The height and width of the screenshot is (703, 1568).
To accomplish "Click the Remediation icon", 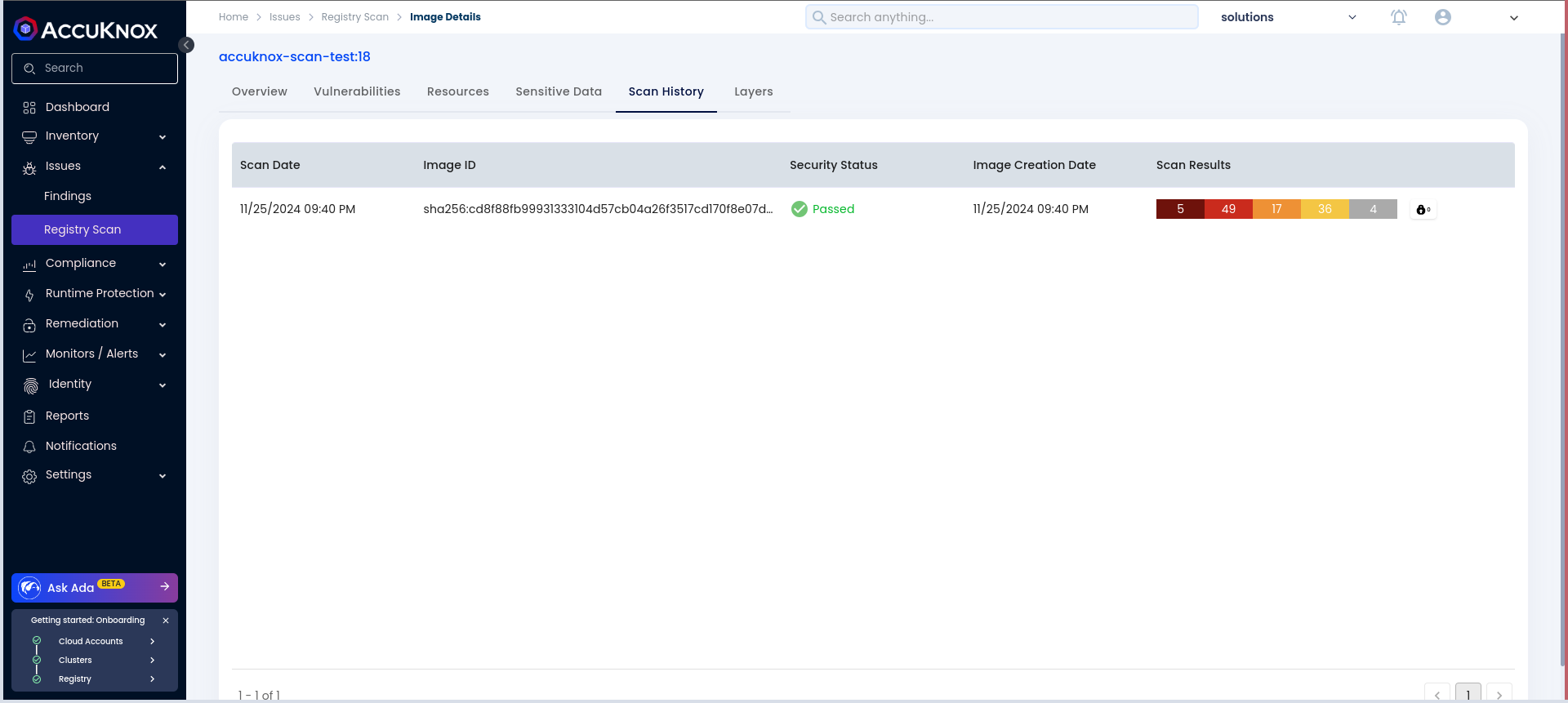I will tap(29, 325).
